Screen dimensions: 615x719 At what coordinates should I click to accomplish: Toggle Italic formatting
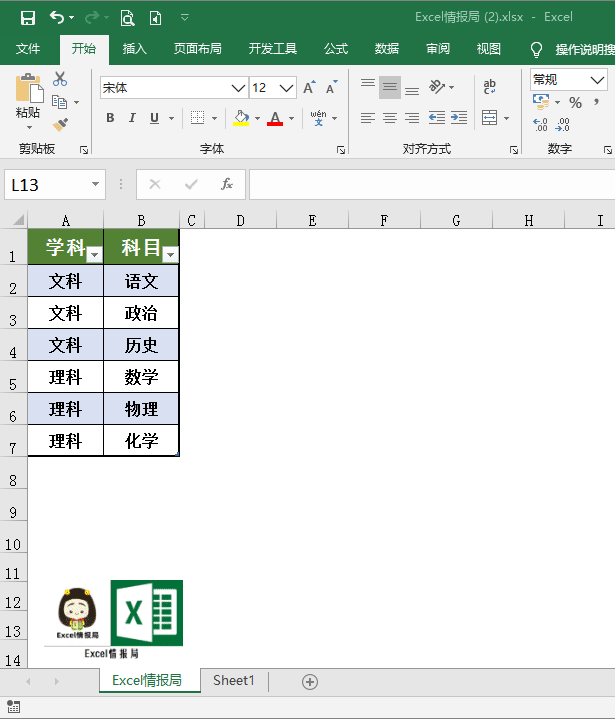coord(132,118)
